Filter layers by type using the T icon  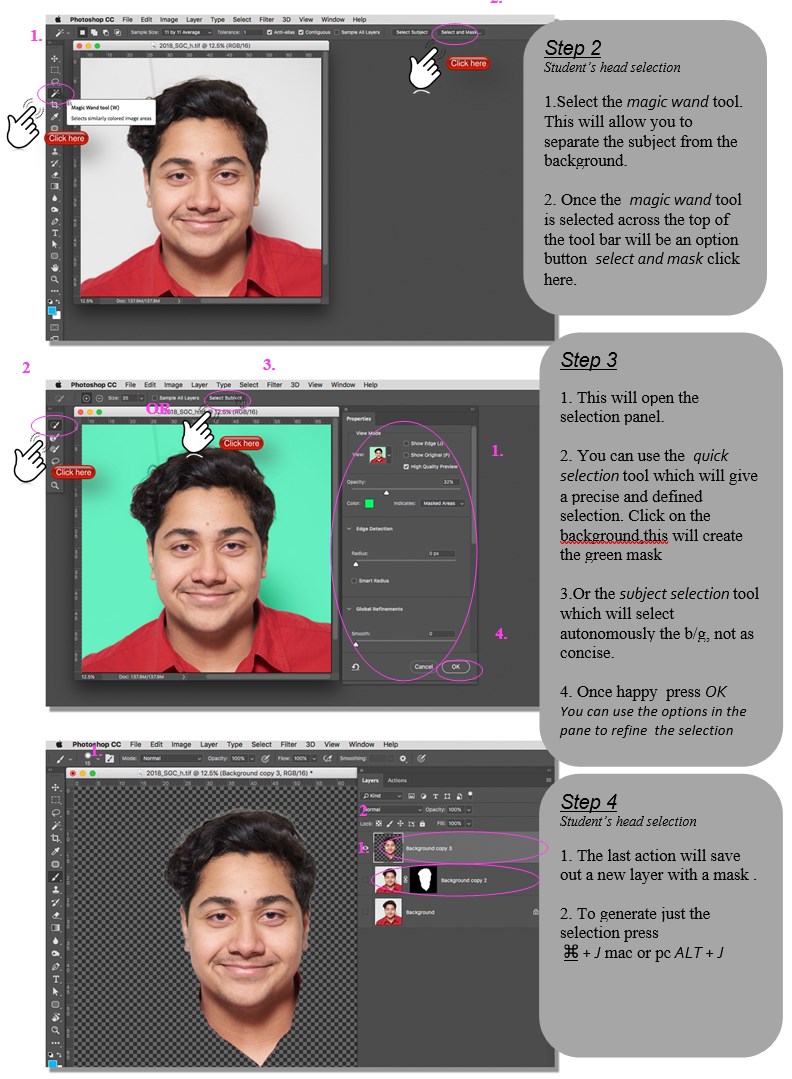tap(436, 795)
